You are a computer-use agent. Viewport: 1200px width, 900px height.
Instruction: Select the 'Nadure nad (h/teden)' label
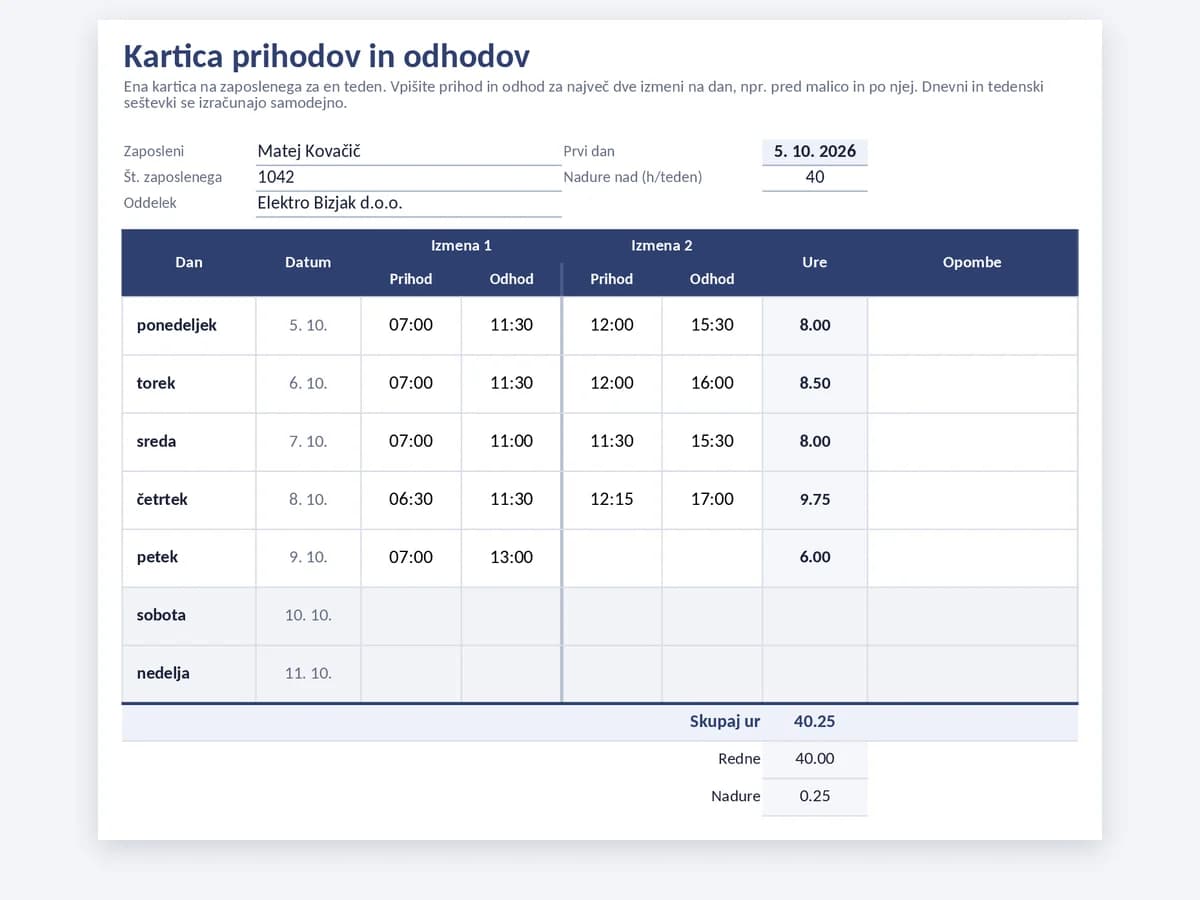click(633, 178)
